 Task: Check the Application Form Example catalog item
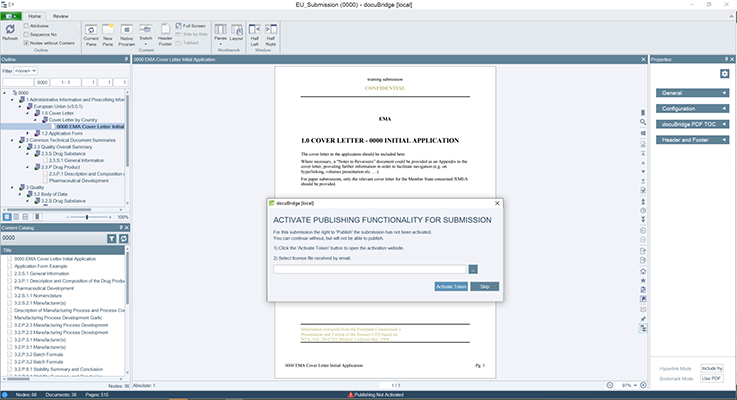click(9, 266)
